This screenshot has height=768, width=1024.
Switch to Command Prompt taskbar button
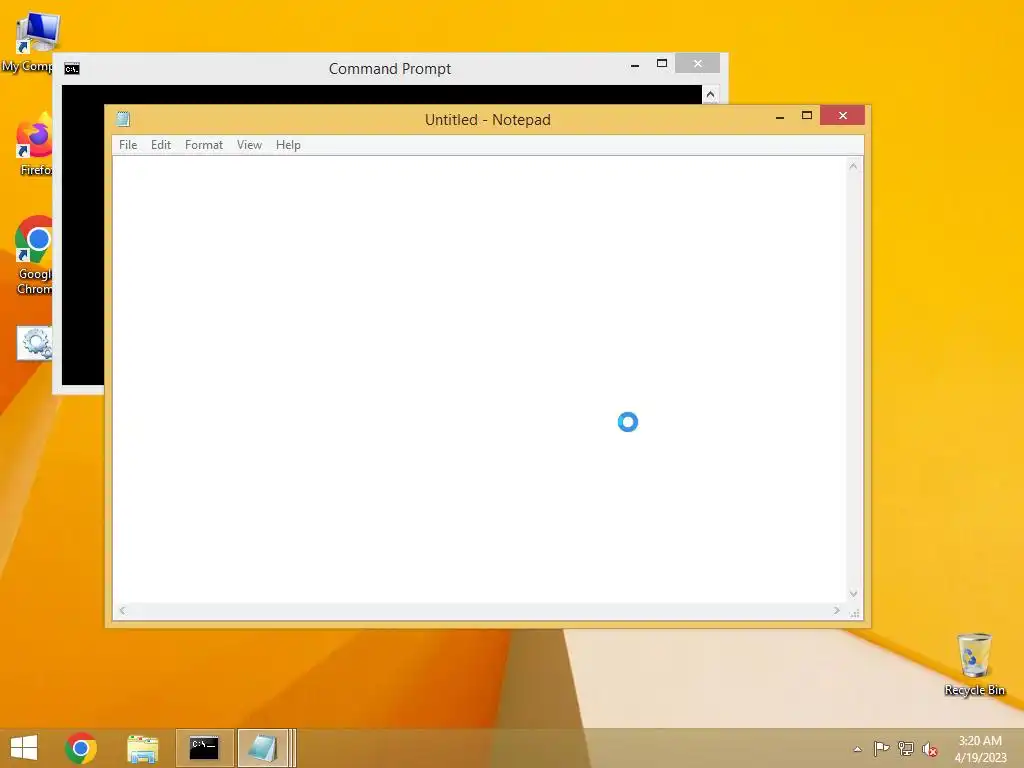click(204, 748)
